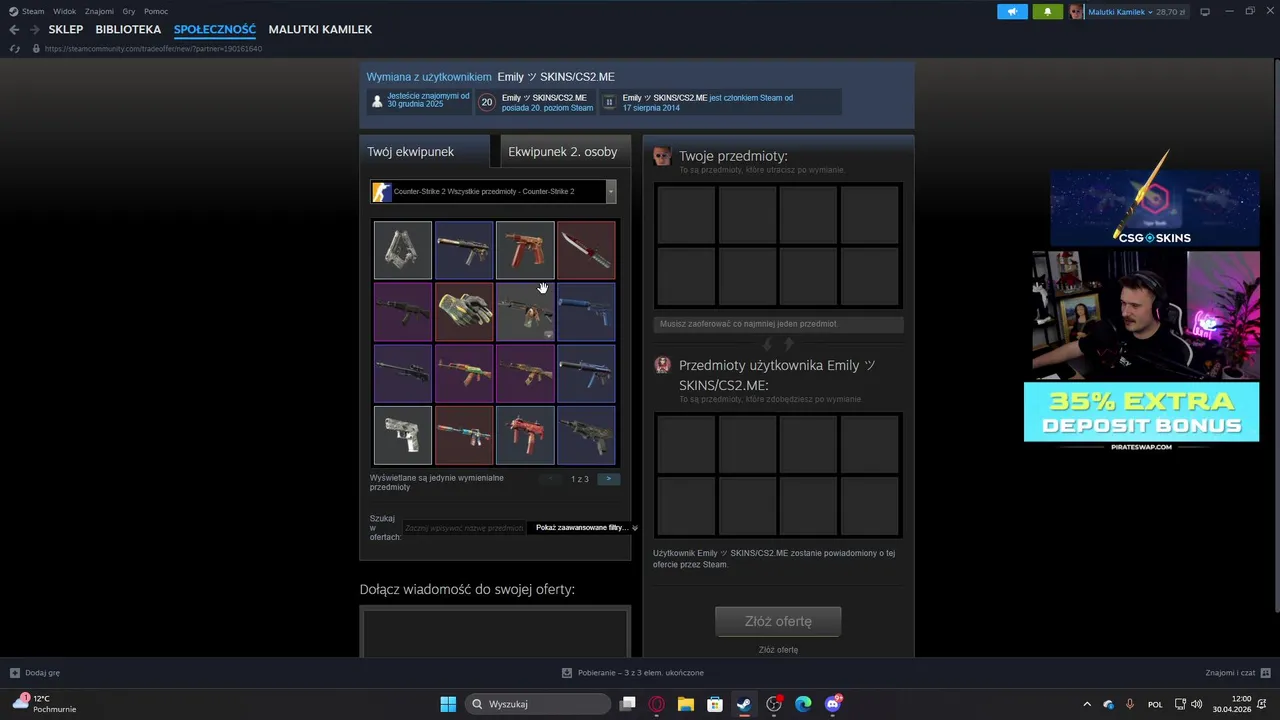Screen dimensions: 1280x720
Task: Select the black AK-47 on purple background
Action: 403,312
